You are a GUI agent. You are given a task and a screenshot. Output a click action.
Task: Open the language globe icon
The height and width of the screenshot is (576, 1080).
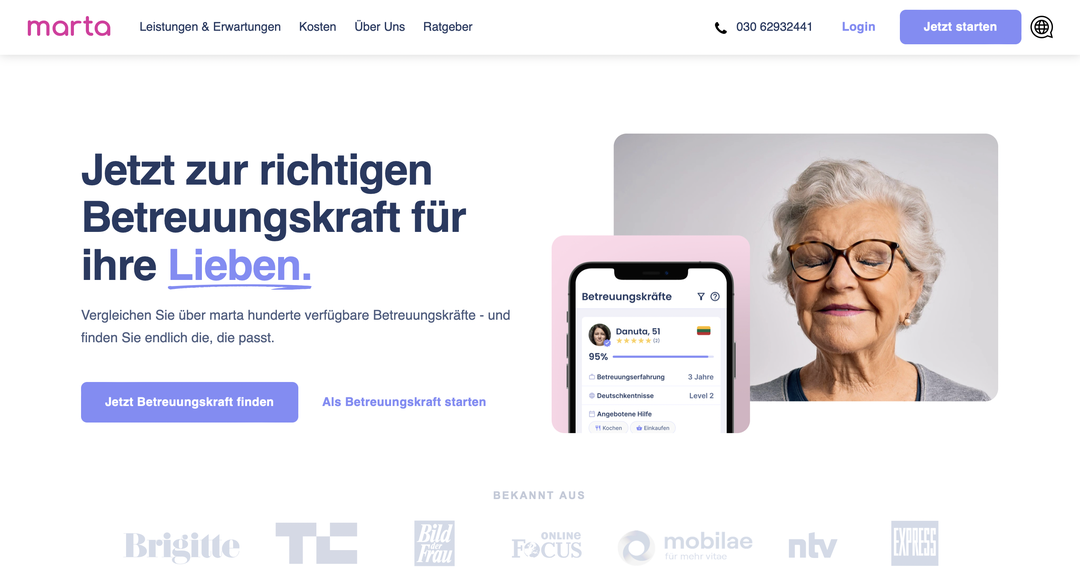pos(1041,27)
